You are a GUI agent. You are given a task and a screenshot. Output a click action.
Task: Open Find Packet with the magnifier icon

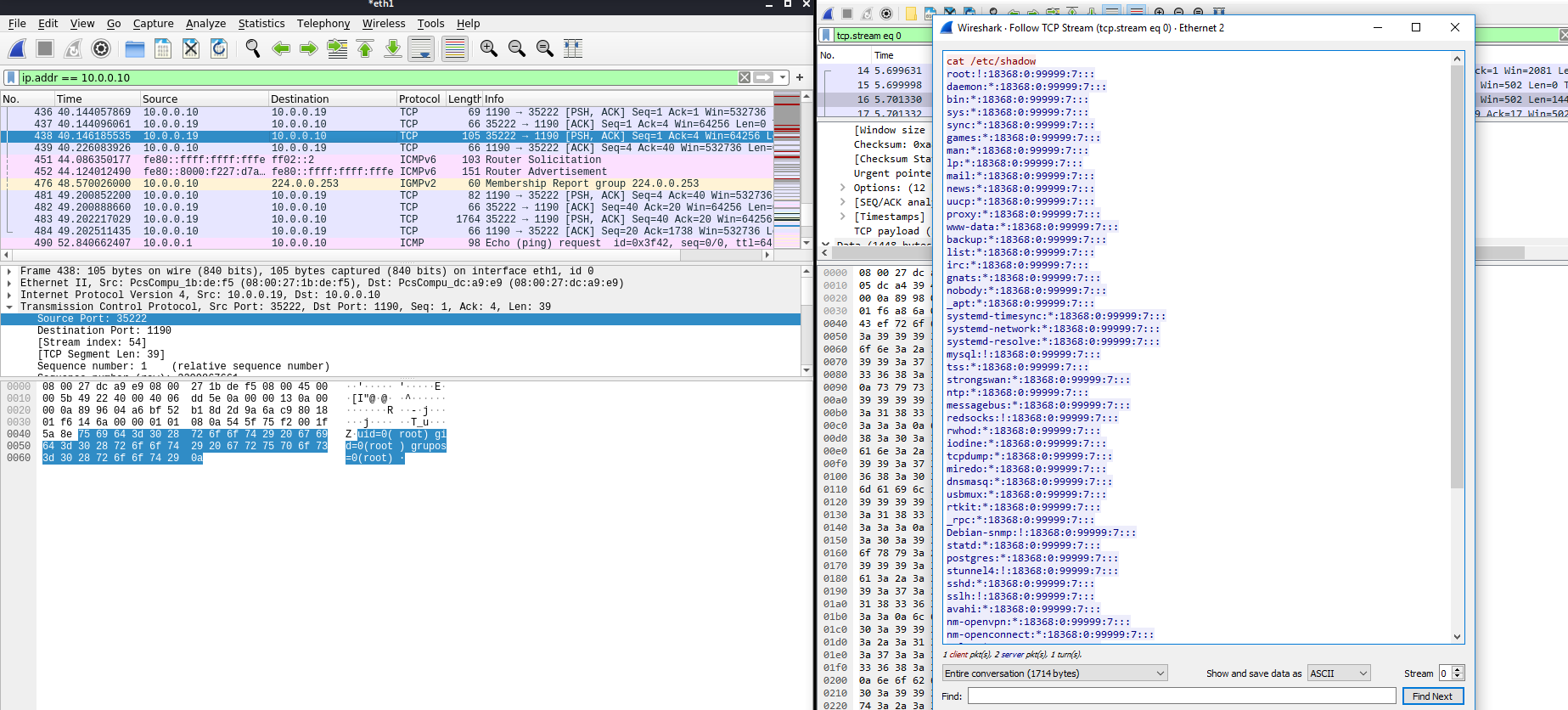click(x=253, y=49)
